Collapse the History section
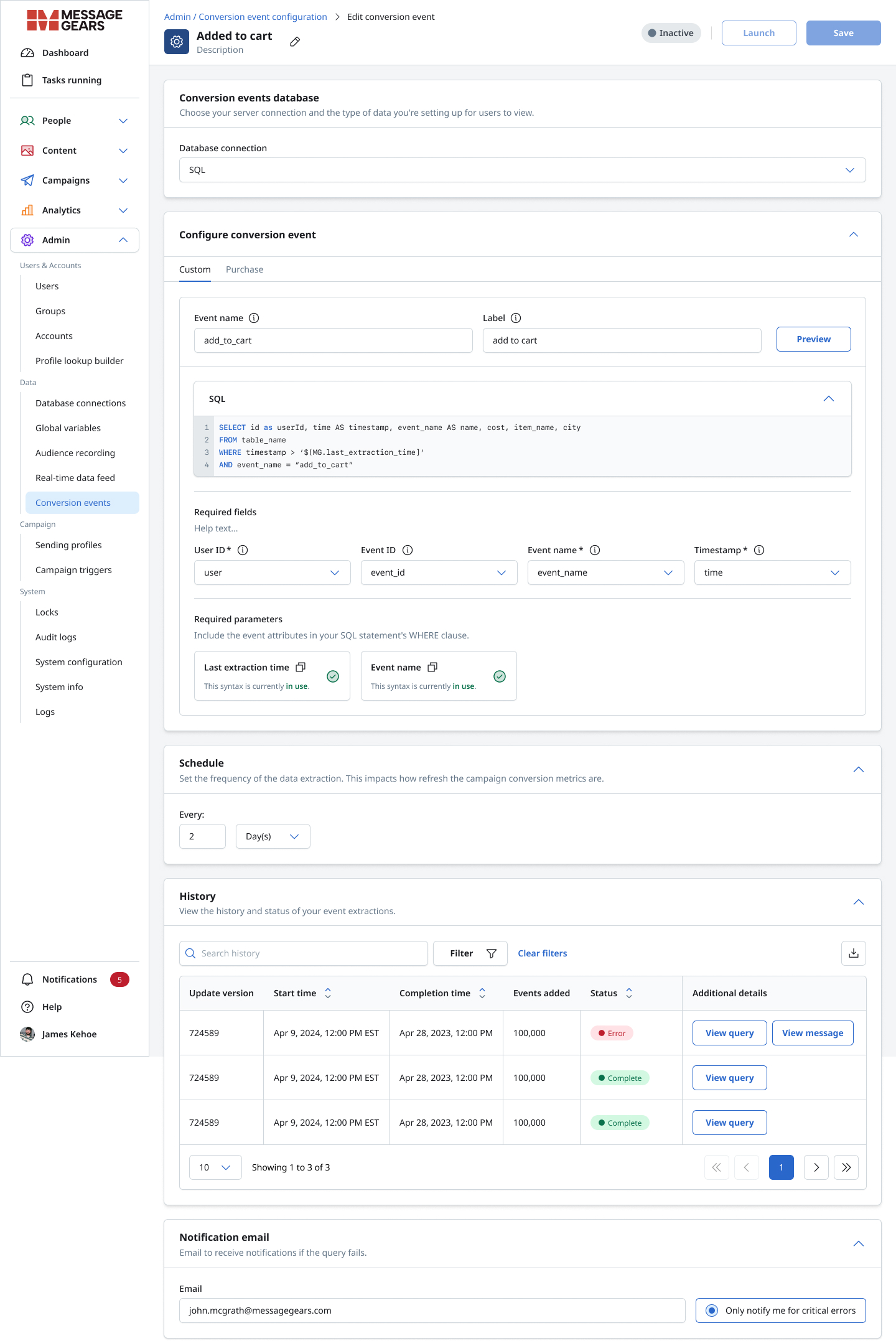 point(859,902)
